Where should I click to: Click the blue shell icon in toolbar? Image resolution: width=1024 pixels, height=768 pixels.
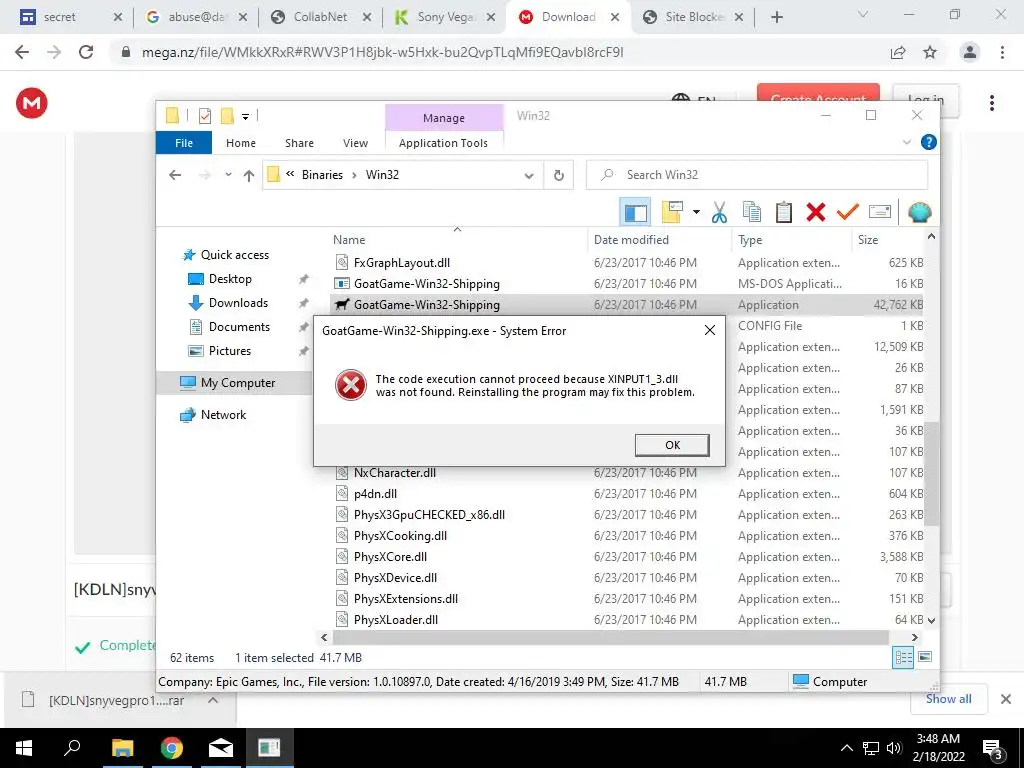[x=920, y=212]
